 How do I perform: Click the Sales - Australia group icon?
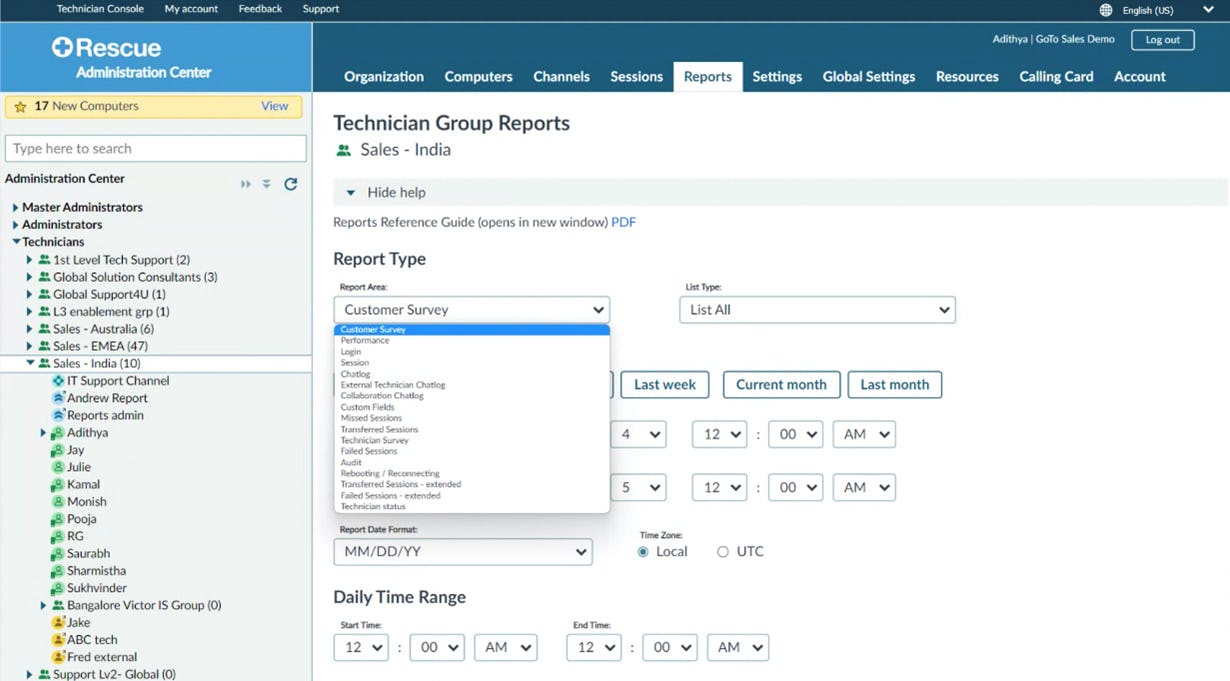pos(44,329)
